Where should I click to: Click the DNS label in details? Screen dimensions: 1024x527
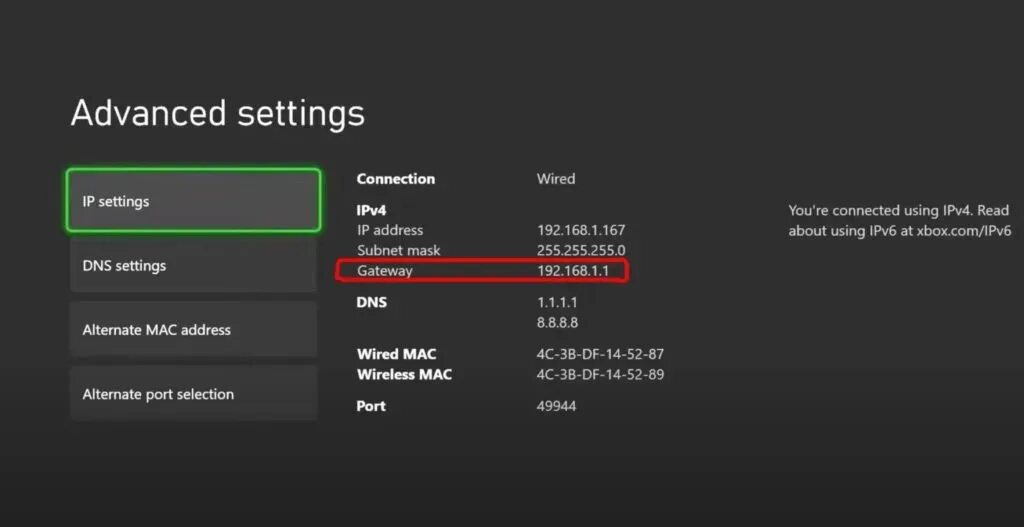tap(371, 302)
